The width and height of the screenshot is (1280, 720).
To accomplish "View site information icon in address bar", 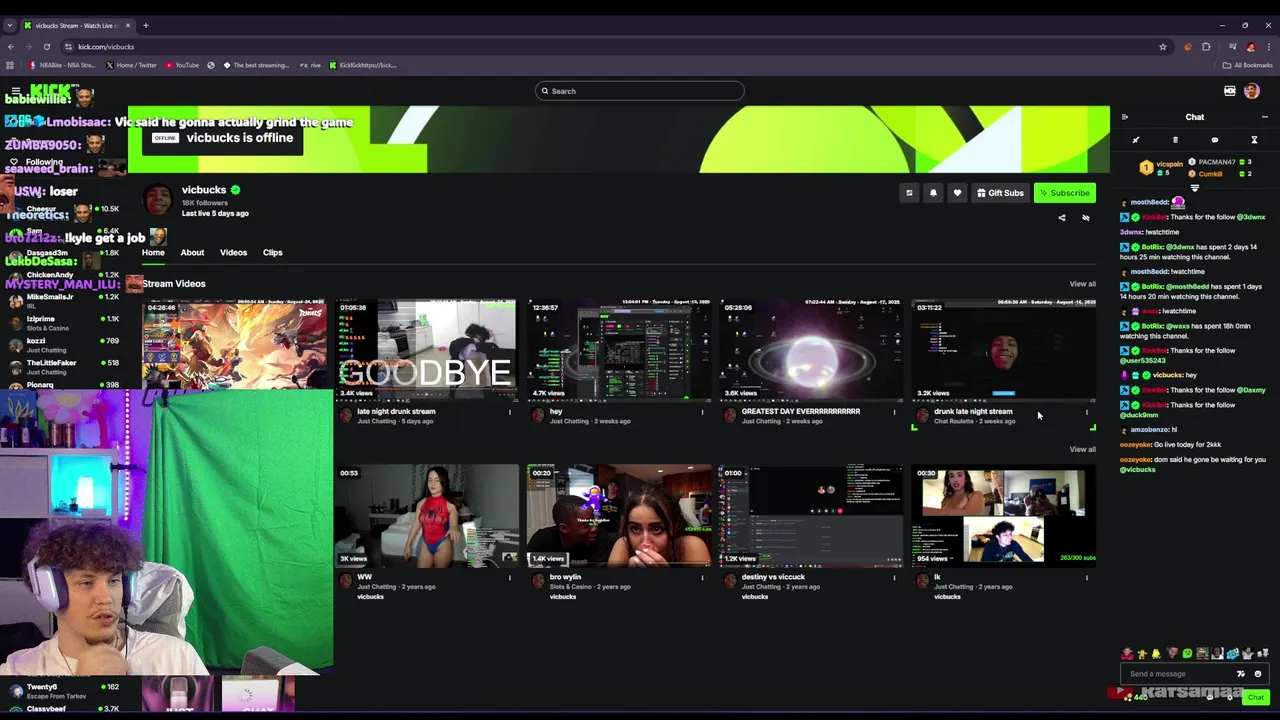I will coord(68,47).
